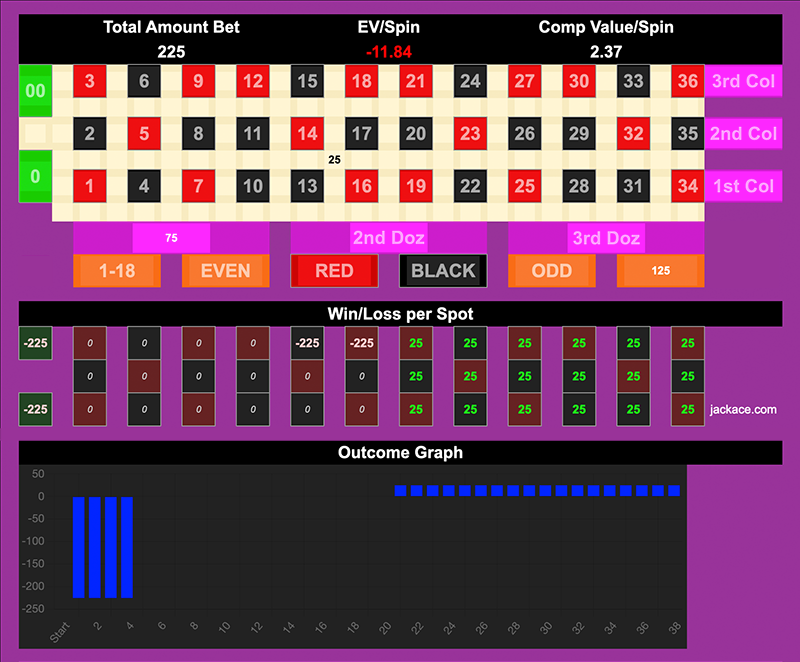Click the first dozen spot showing 75
Viewport: 800px width, 662px height.
pos(171,238)
